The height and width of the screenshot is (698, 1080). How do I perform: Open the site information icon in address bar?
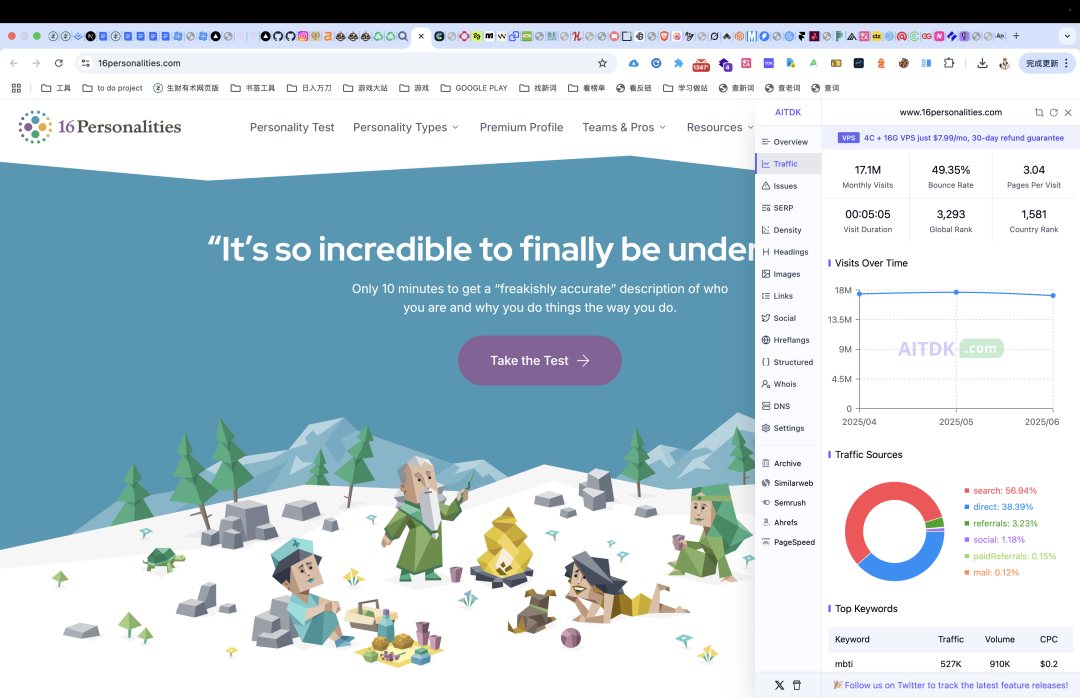(85, 63)
